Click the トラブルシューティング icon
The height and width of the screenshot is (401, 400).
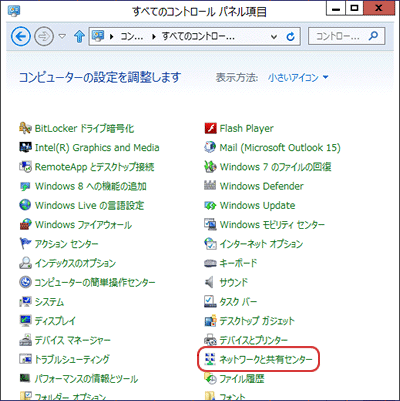[25, 359]
